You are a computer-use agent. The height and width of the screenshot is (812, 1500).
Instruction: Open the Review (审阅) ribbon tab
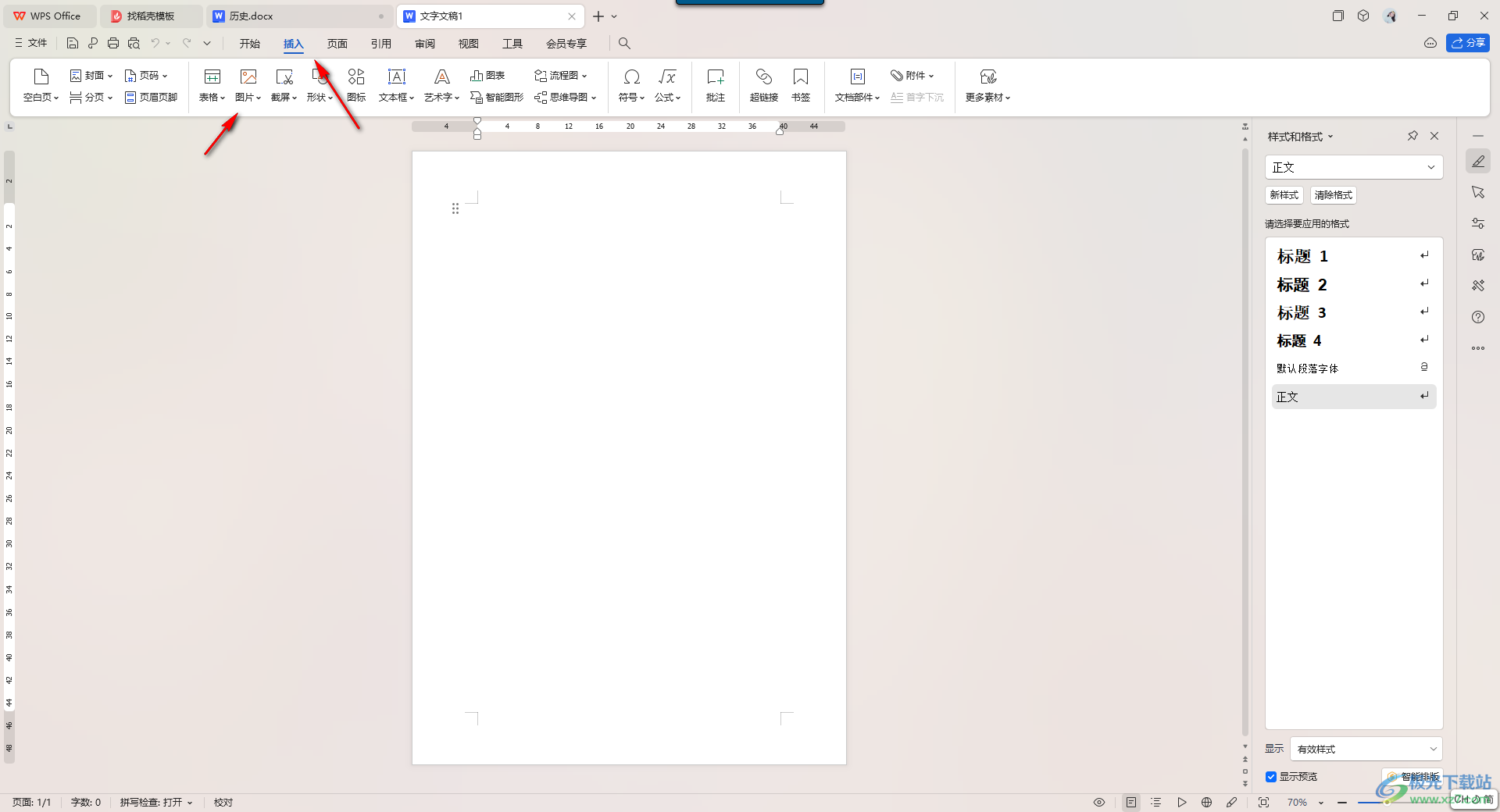tap(425, 43)
